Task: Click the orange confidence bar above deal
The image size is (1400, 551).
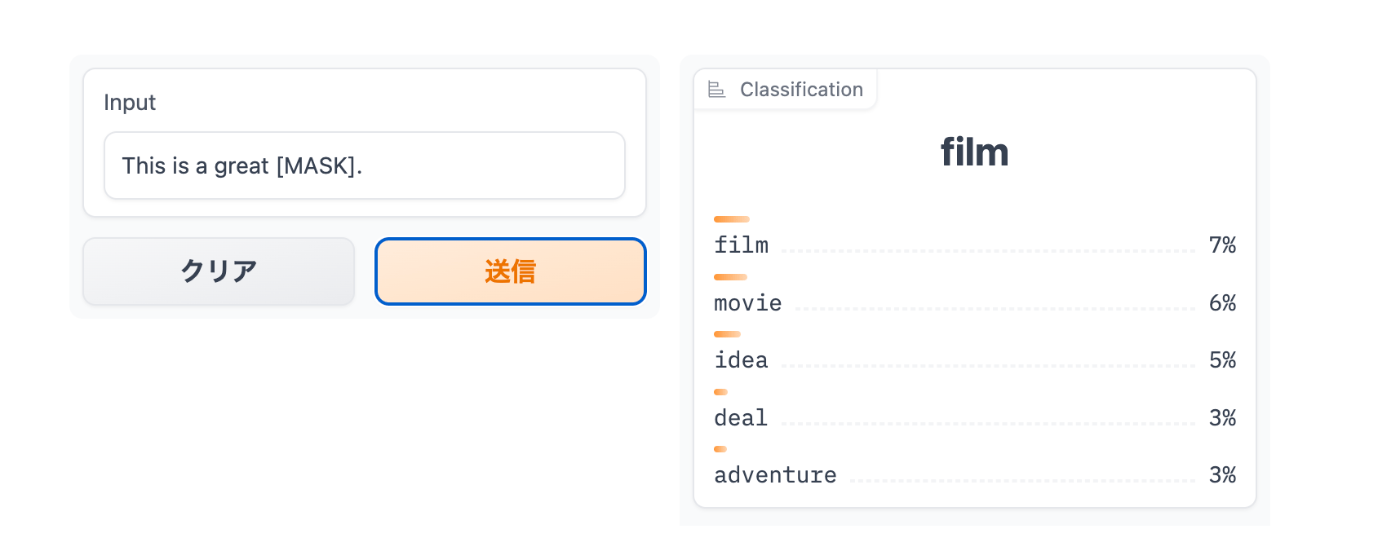Action: coord(720,392)
